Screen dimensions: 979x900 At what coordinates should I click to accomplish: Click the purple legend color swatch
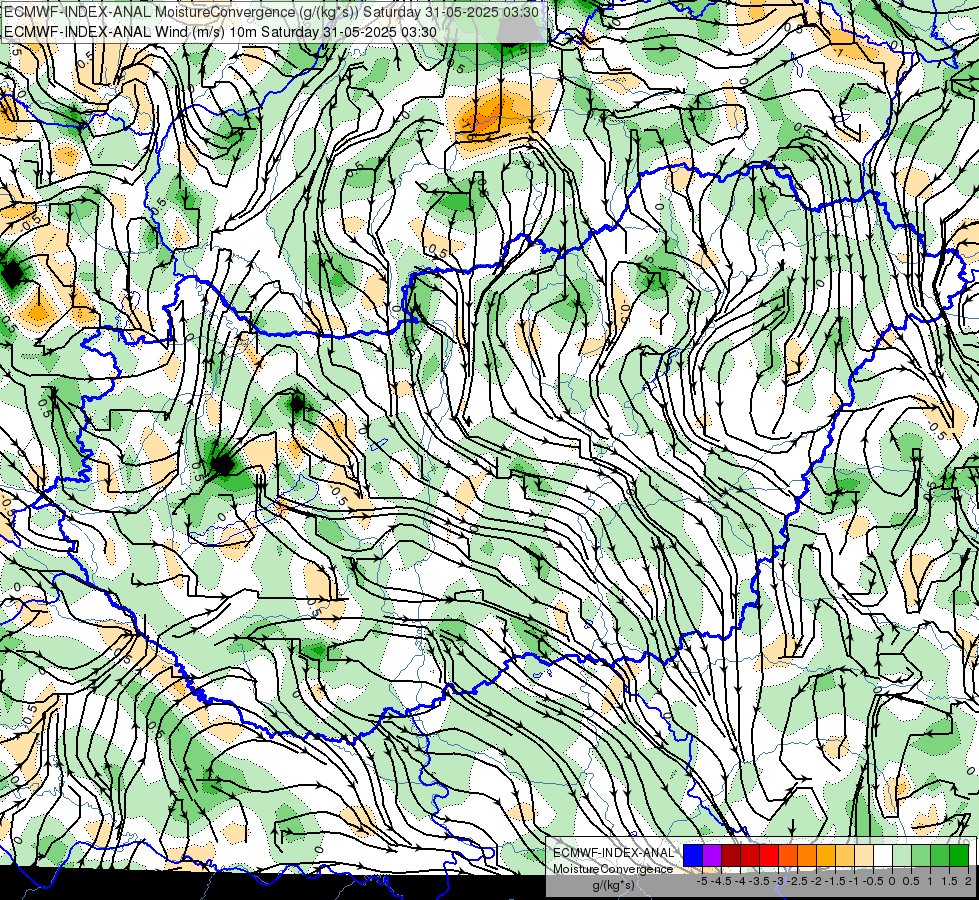pos(712,855)
